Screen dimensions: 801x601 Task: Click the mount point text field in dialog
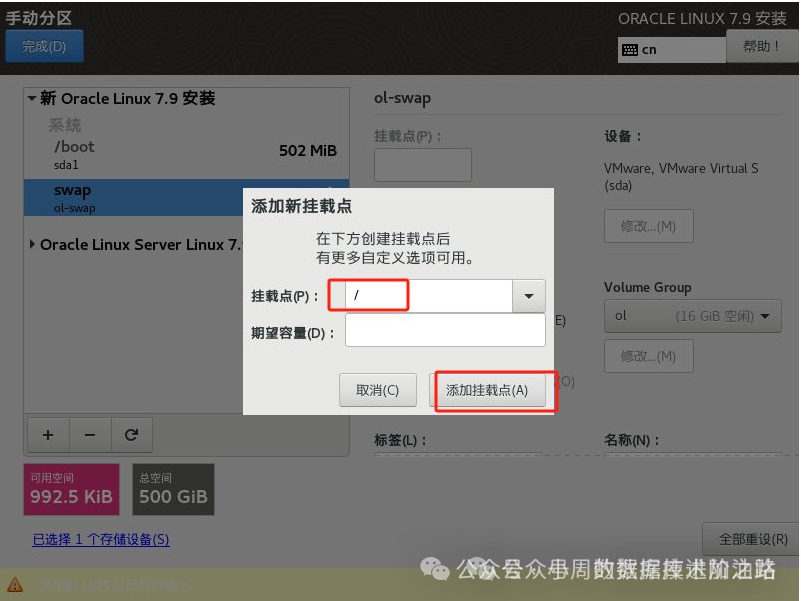point(429,296)
